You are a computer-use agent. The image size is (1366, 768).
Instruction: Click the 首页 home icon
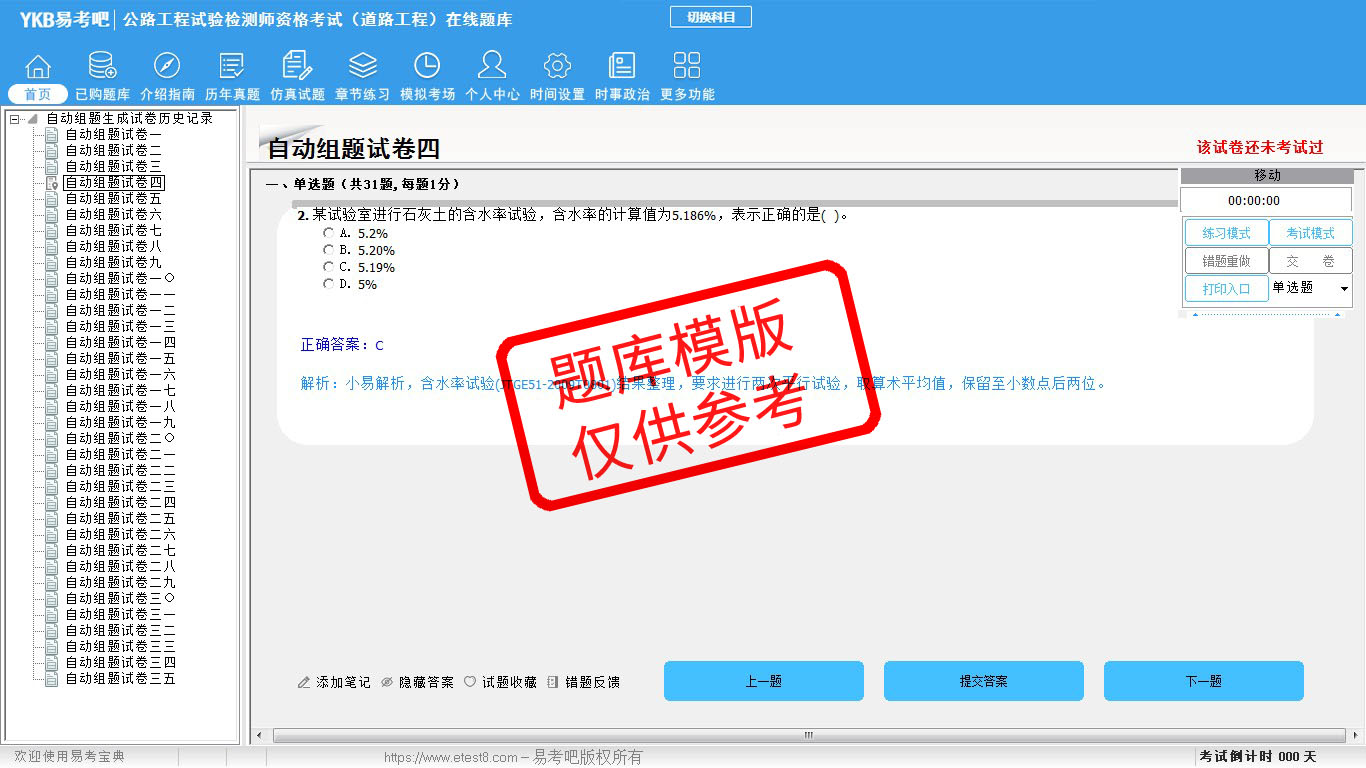click(x=38, y=67)
